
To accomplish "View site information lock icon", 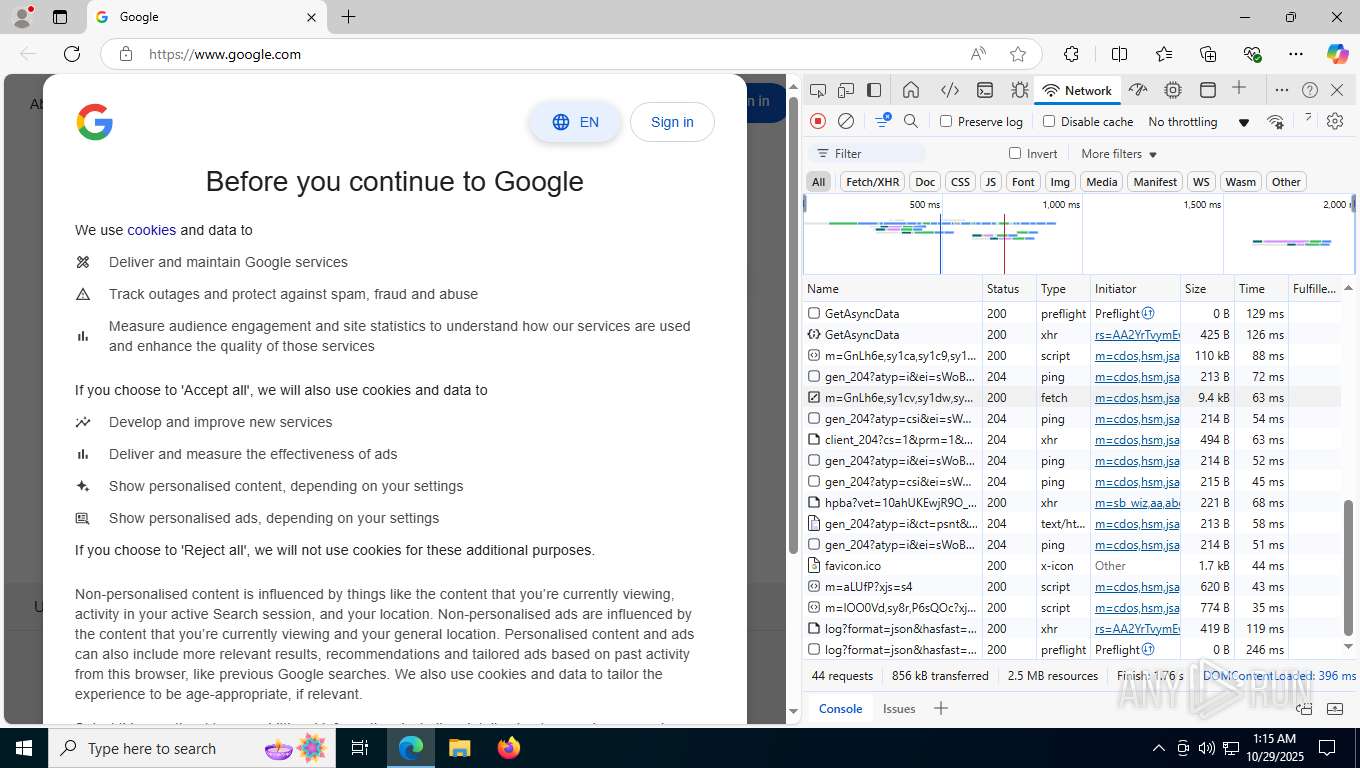I will coord(126,54).
